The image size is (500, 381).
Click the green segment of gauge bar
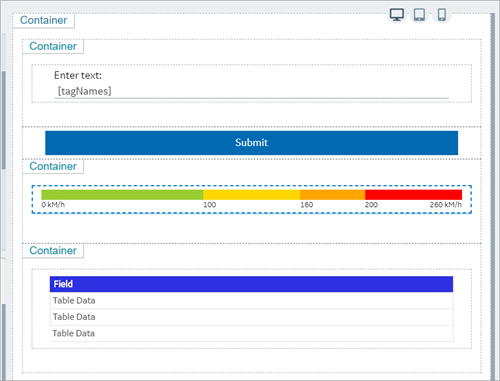tap(122, 195)
